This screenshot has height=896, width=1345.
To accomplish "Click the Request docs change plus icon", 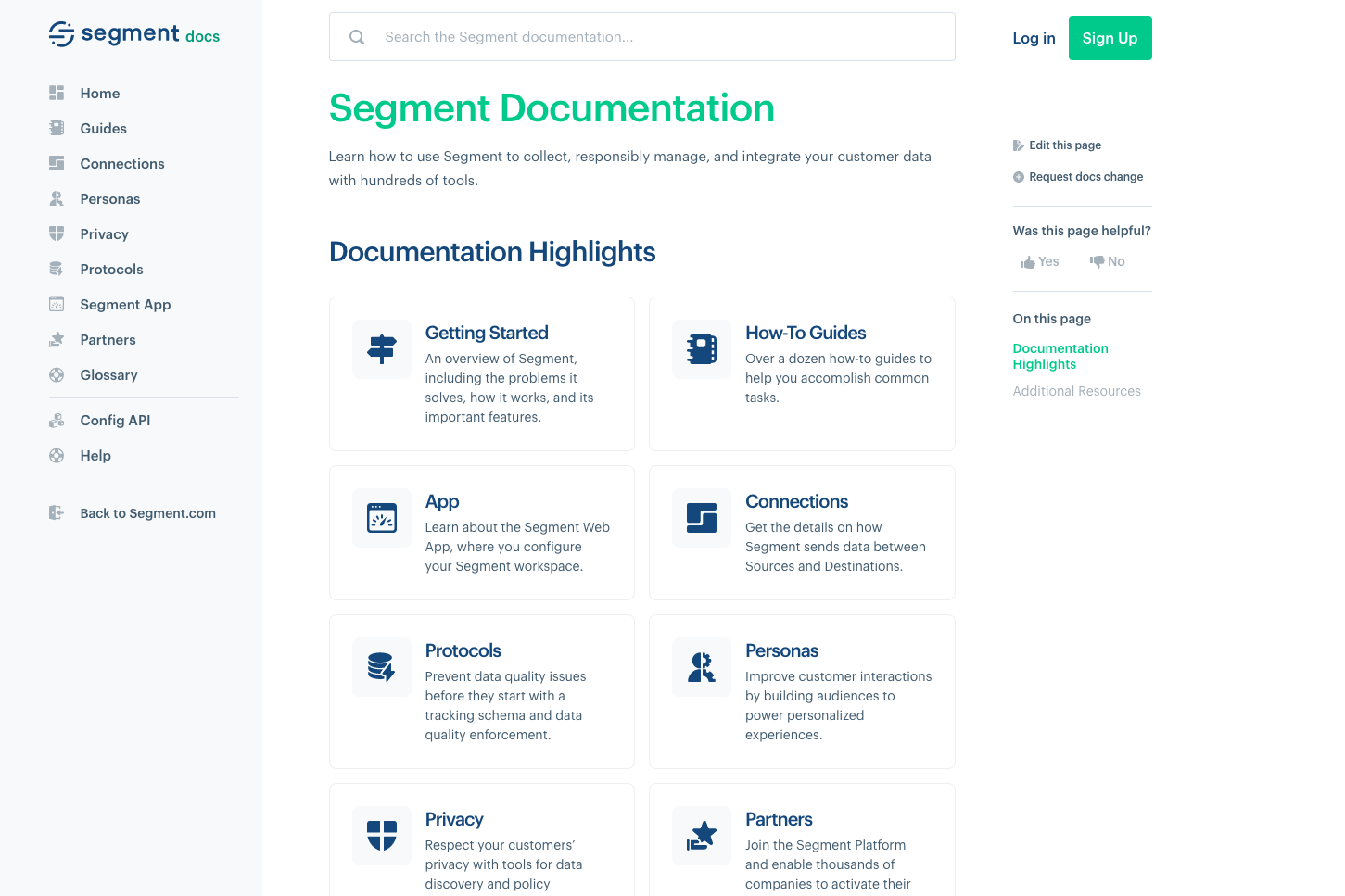I will click(x=1019, y=177).
